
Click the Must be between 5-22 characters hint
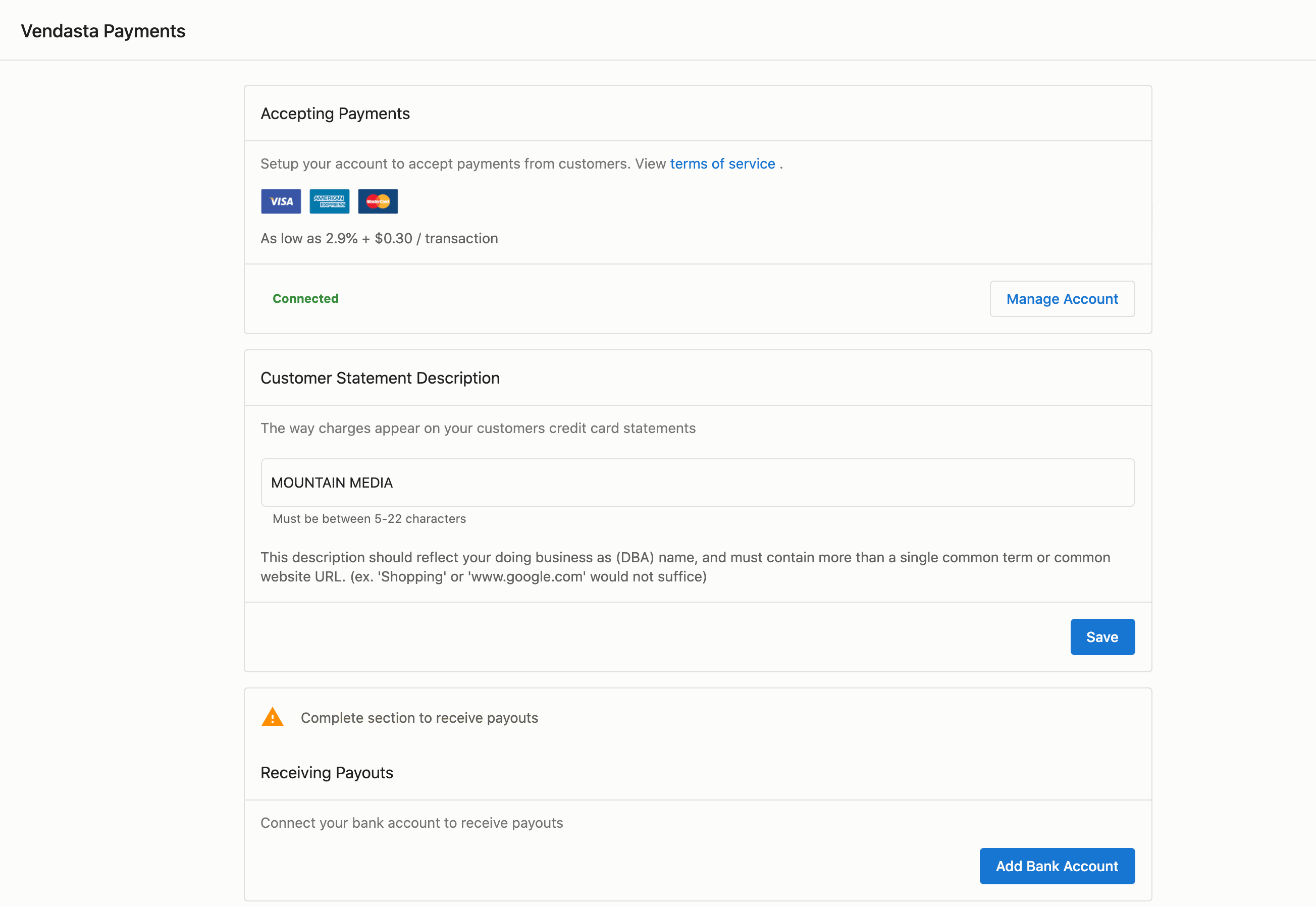click(x=370, y=518)
